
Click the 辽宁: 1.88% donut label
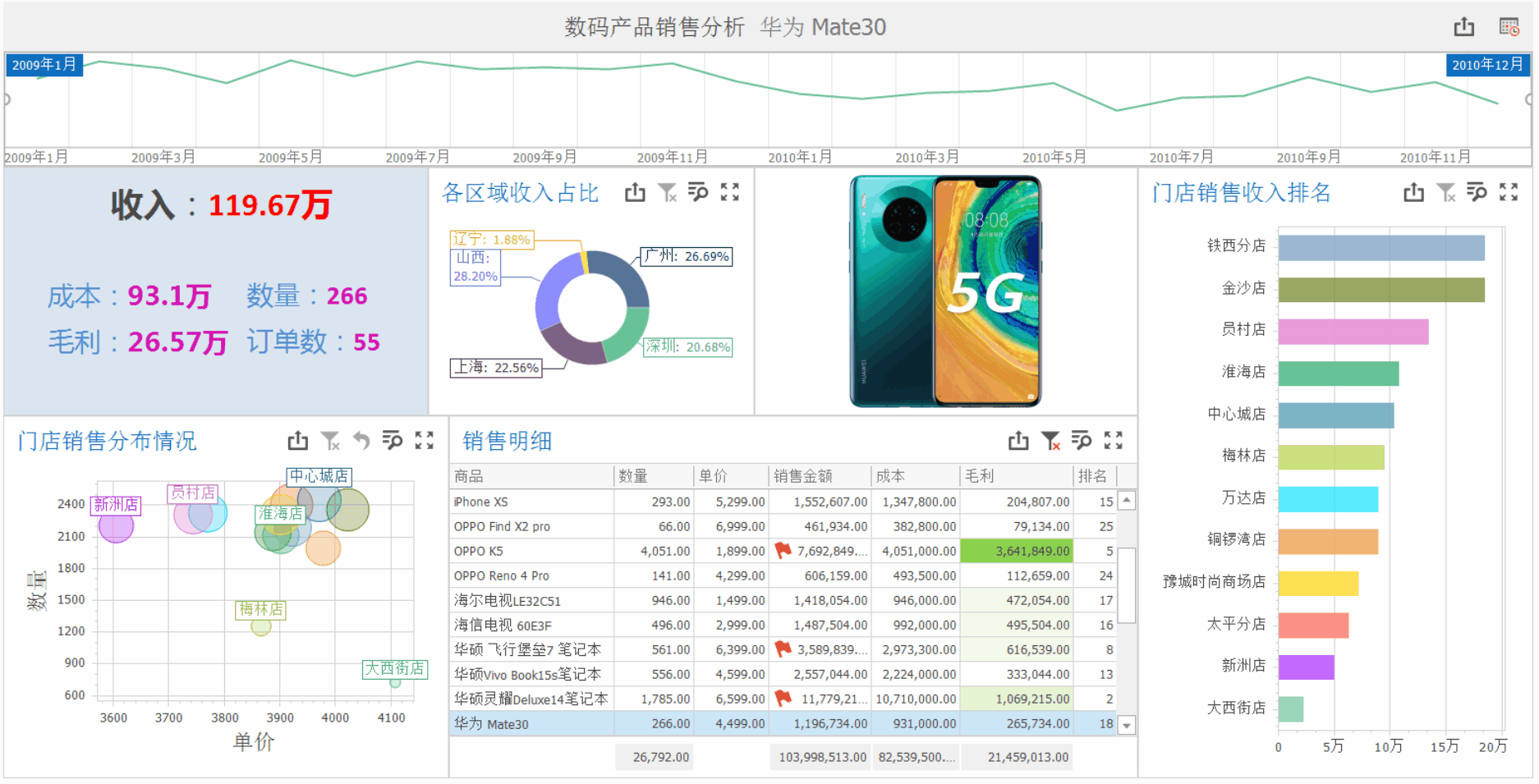492,239
